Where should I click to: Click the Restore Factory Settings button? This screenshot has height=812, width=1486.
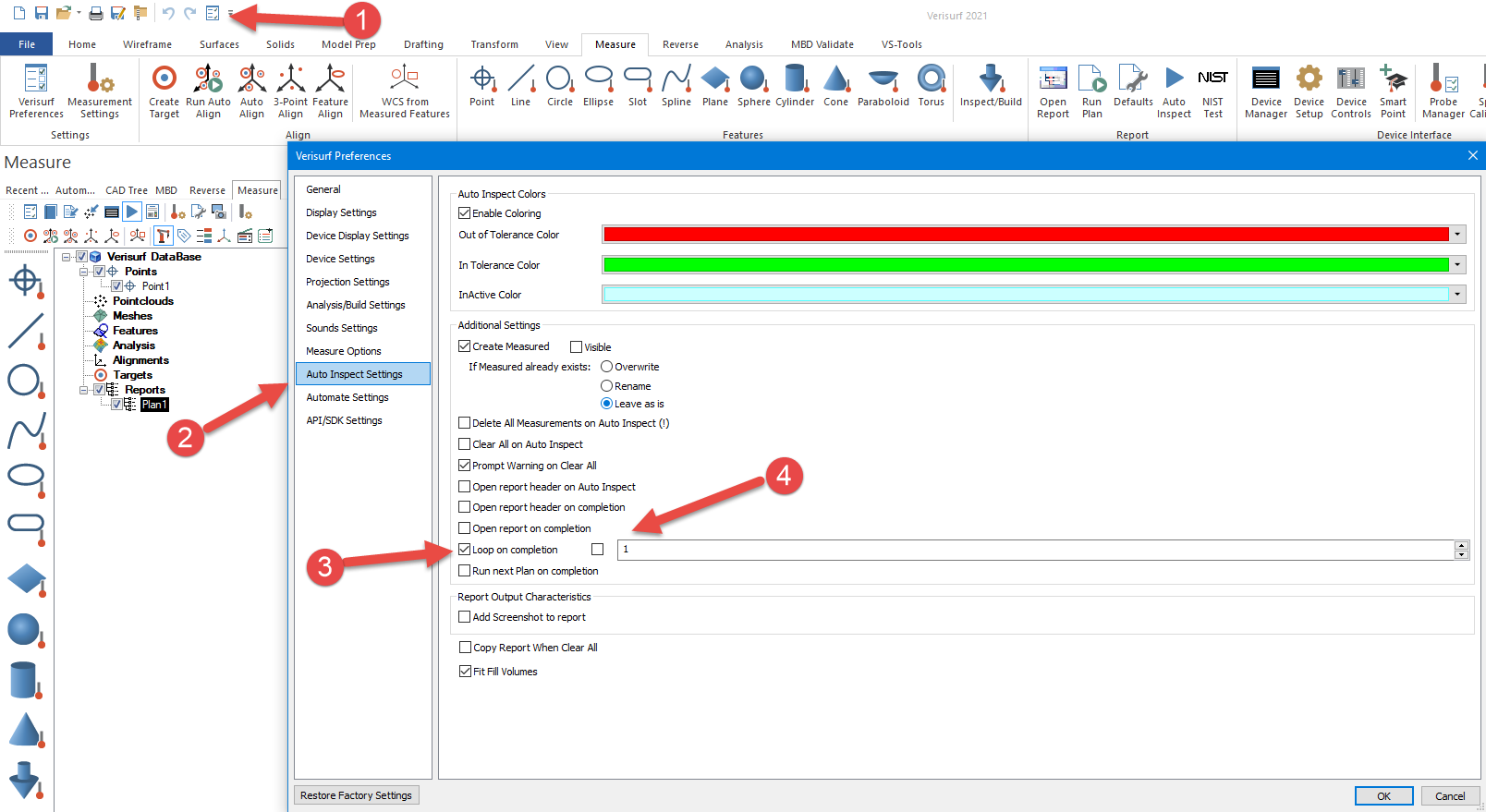pos(356,795)
